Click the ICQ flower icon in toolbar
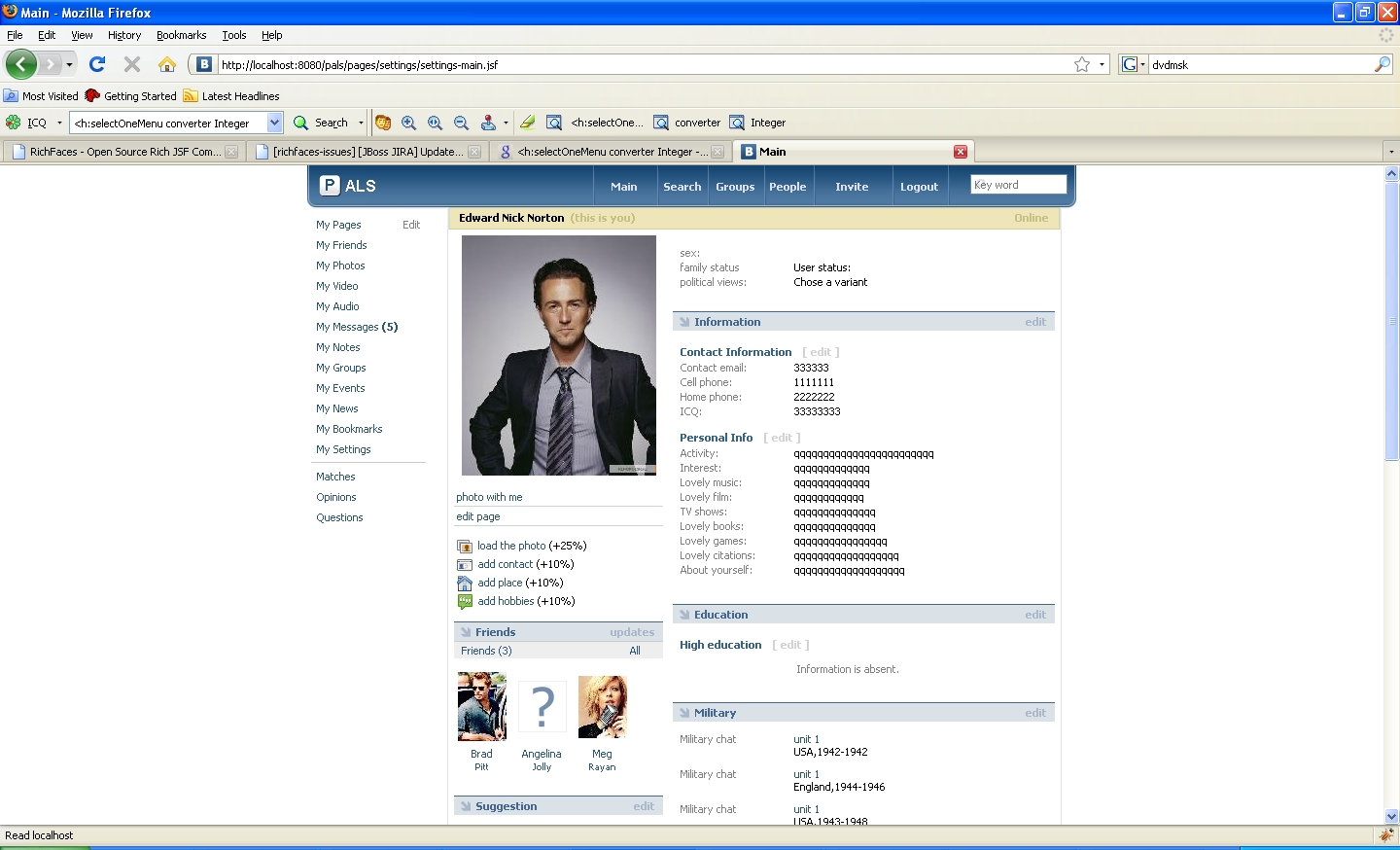The image size is (1400, 850). (x=14, y=123)
